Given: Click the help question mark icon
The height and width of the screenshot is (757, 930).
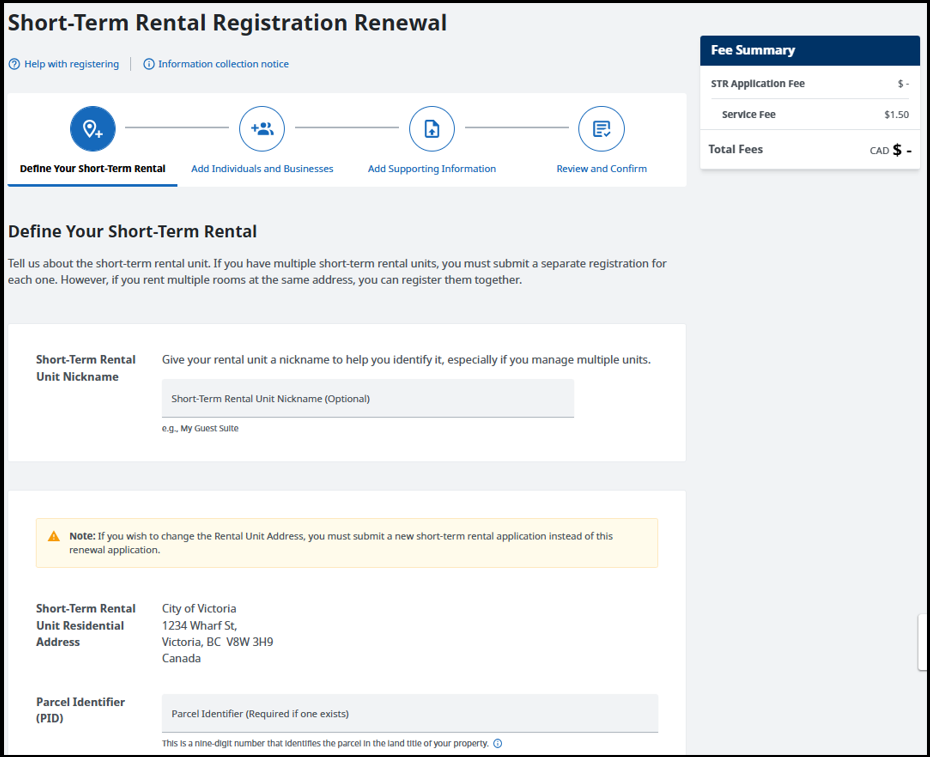Looking at the screenshot, I should pos(14,64).
